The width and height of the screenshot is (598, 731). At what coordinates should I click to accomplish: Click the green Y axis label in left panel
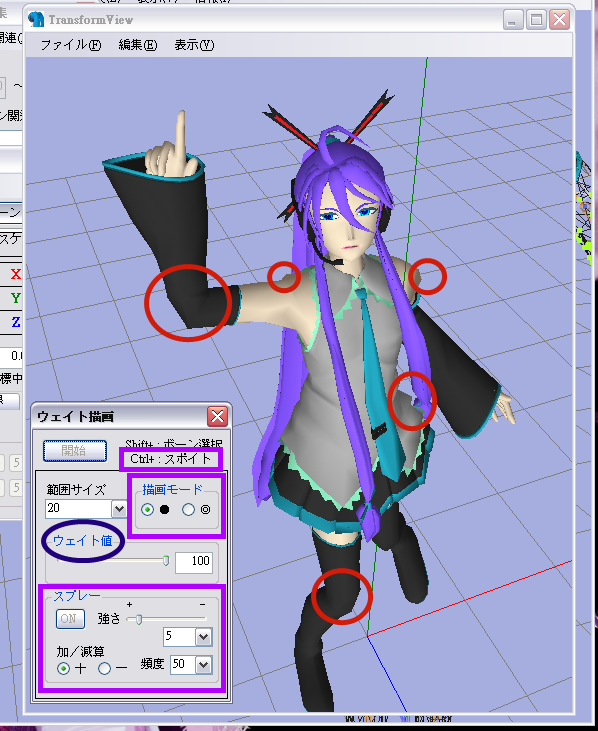(15, 297)
